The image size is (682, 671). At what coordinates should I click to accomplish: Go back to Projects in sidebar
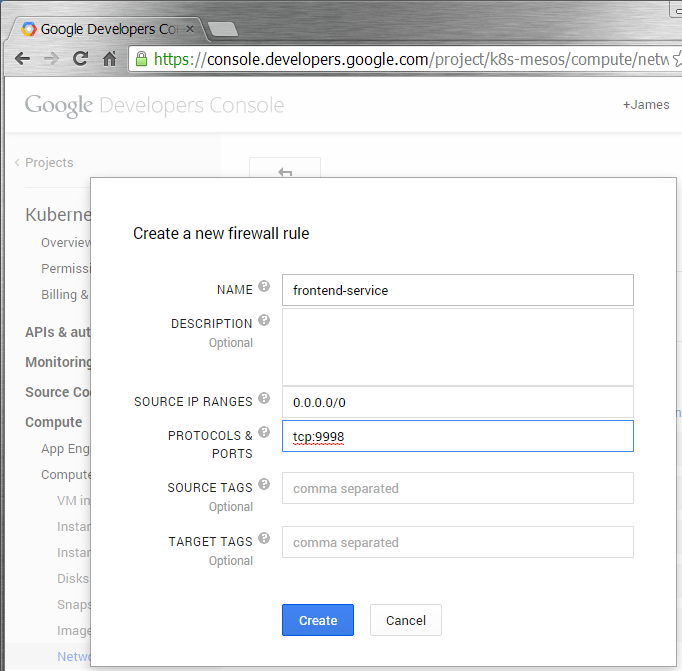(x=47, y=163)
